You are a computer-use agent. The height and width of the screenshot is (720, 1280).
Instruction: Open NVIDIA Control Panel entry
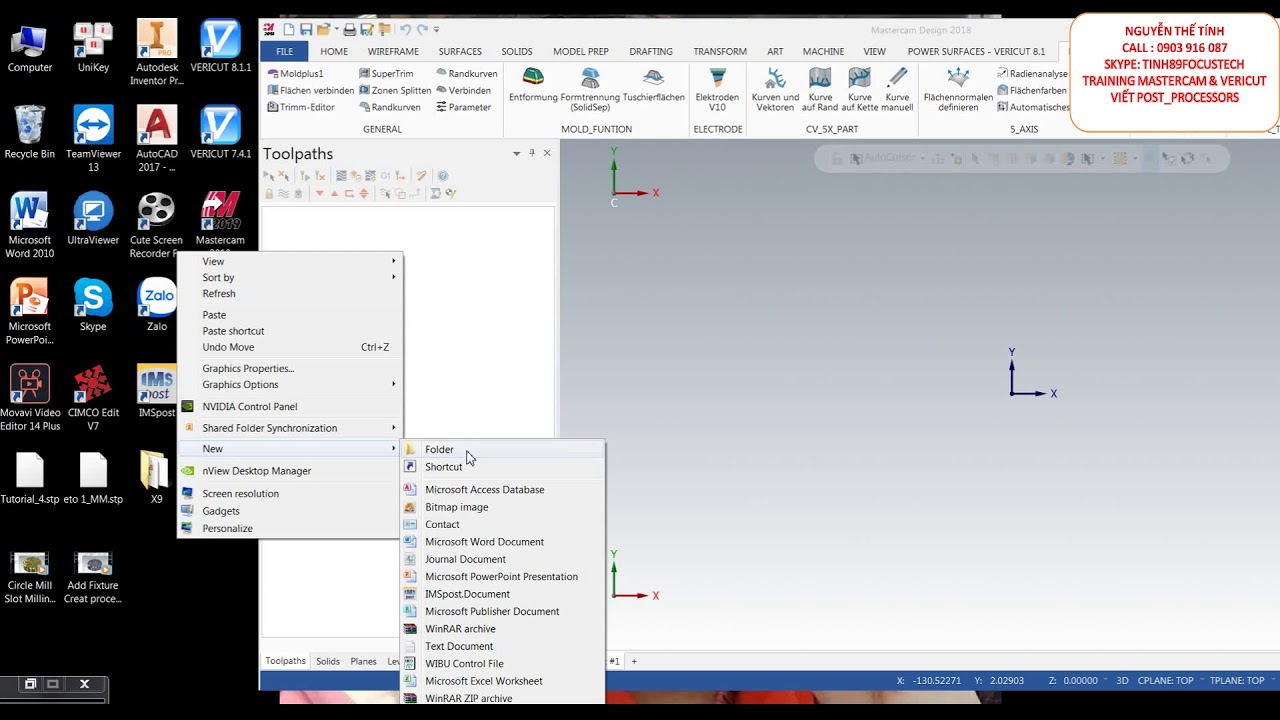[290, 407]
